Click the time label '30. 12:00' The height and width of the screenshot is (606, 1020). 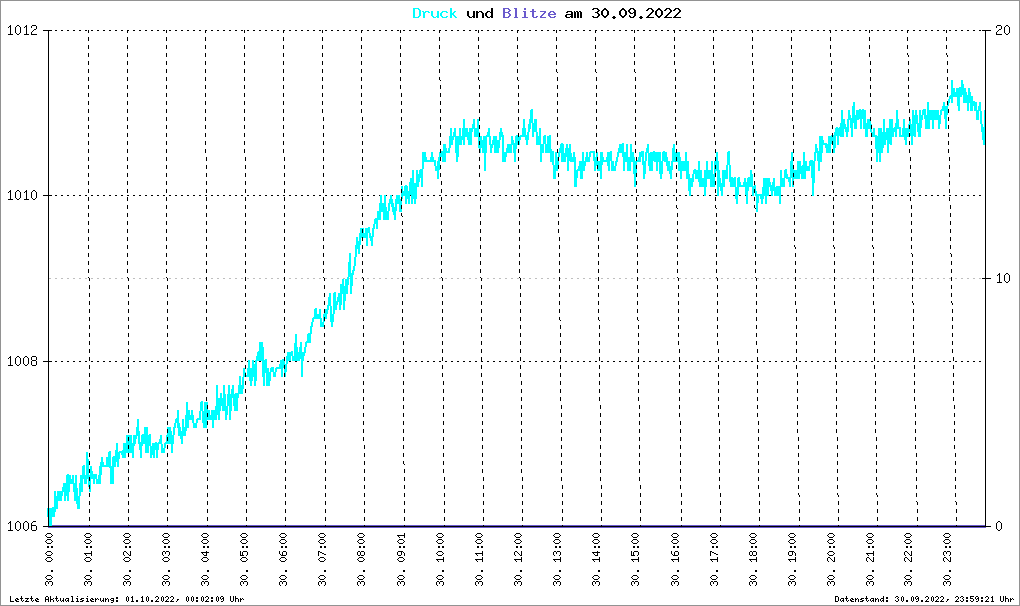click(x=518, y=560)
